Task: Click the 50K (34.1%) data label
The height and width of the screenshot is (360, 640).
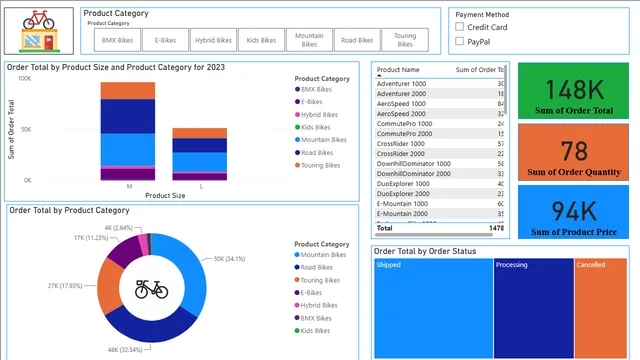Action: point(229,259)
